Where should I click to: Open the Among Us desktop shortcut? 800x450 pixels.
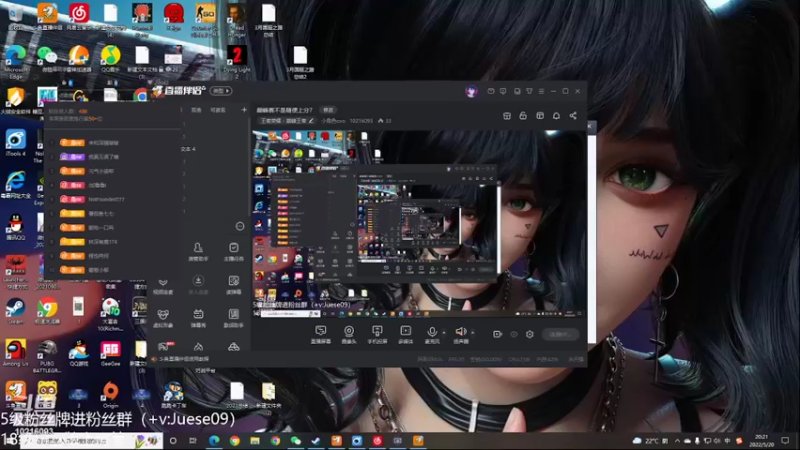pos(15,353)
